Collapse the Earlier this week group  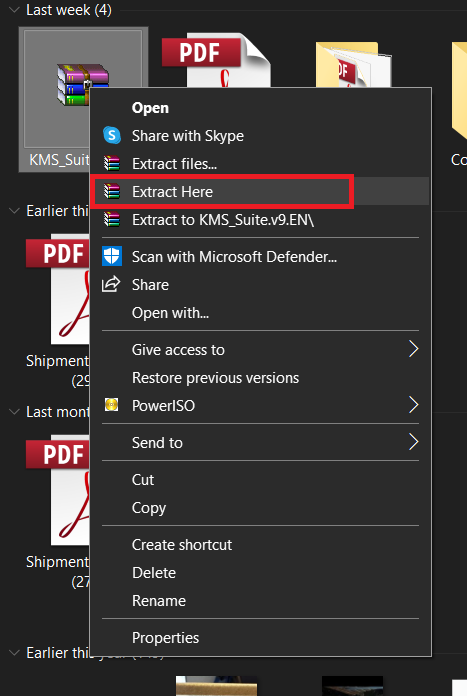coord(14,211)
